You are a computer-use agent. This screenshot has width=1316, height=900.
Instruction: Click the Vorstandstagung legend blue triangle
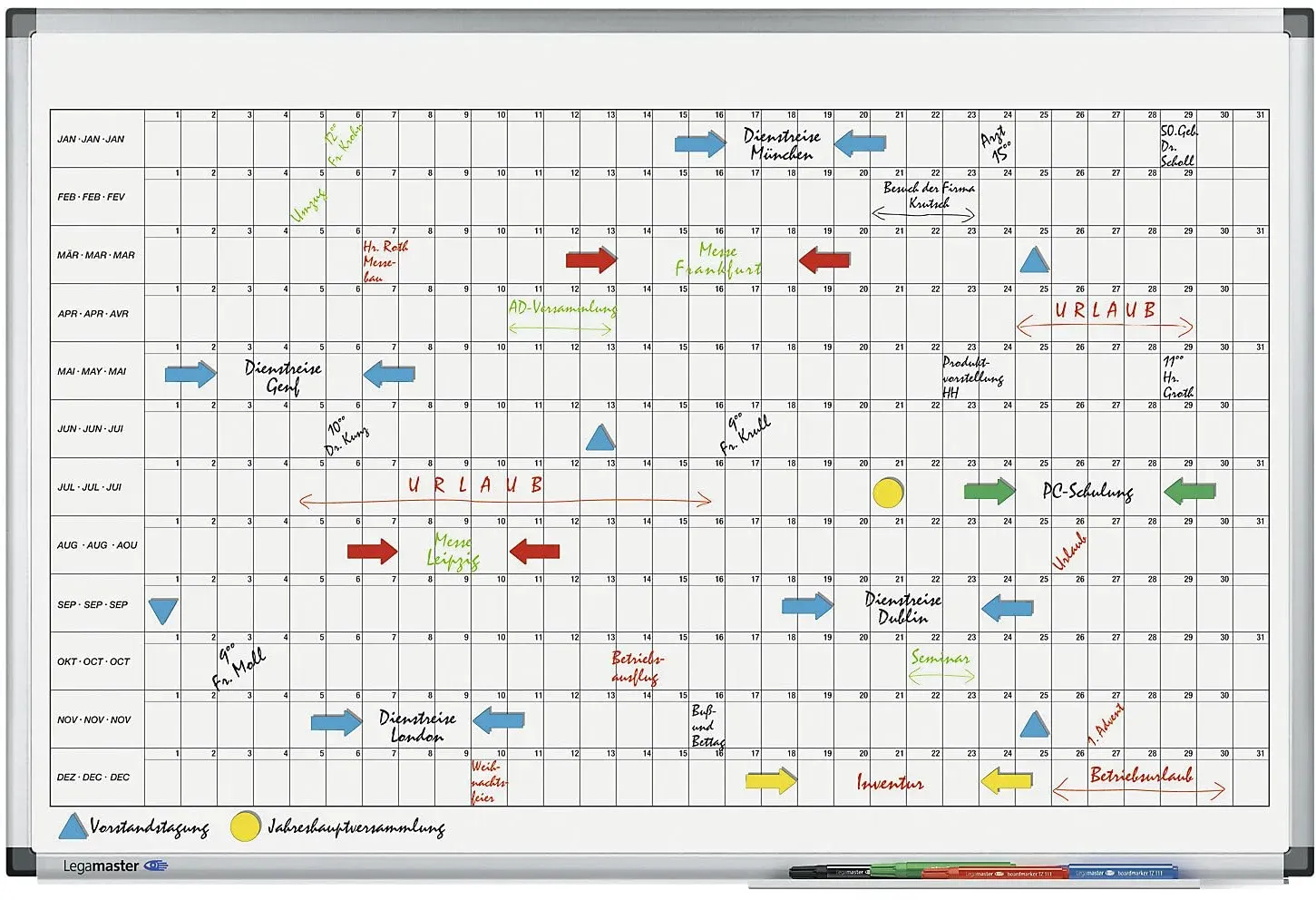(x=73, y=826)
